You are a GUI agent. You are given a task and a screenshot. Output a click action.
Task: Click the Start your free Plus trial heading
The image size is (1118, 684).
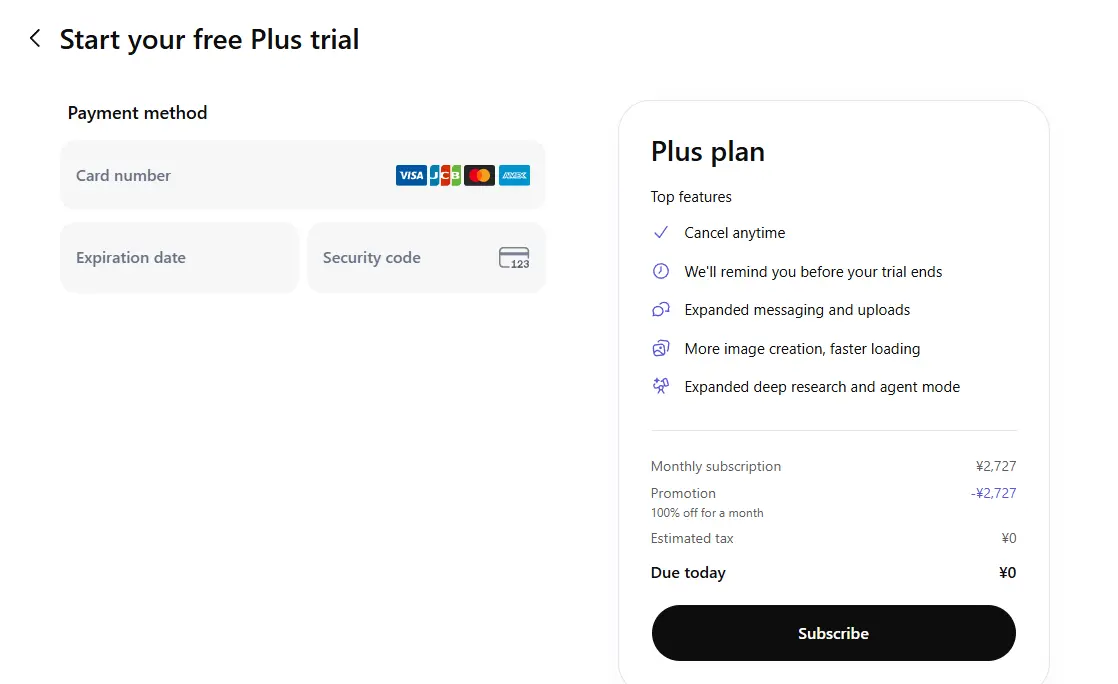(209, 39)
